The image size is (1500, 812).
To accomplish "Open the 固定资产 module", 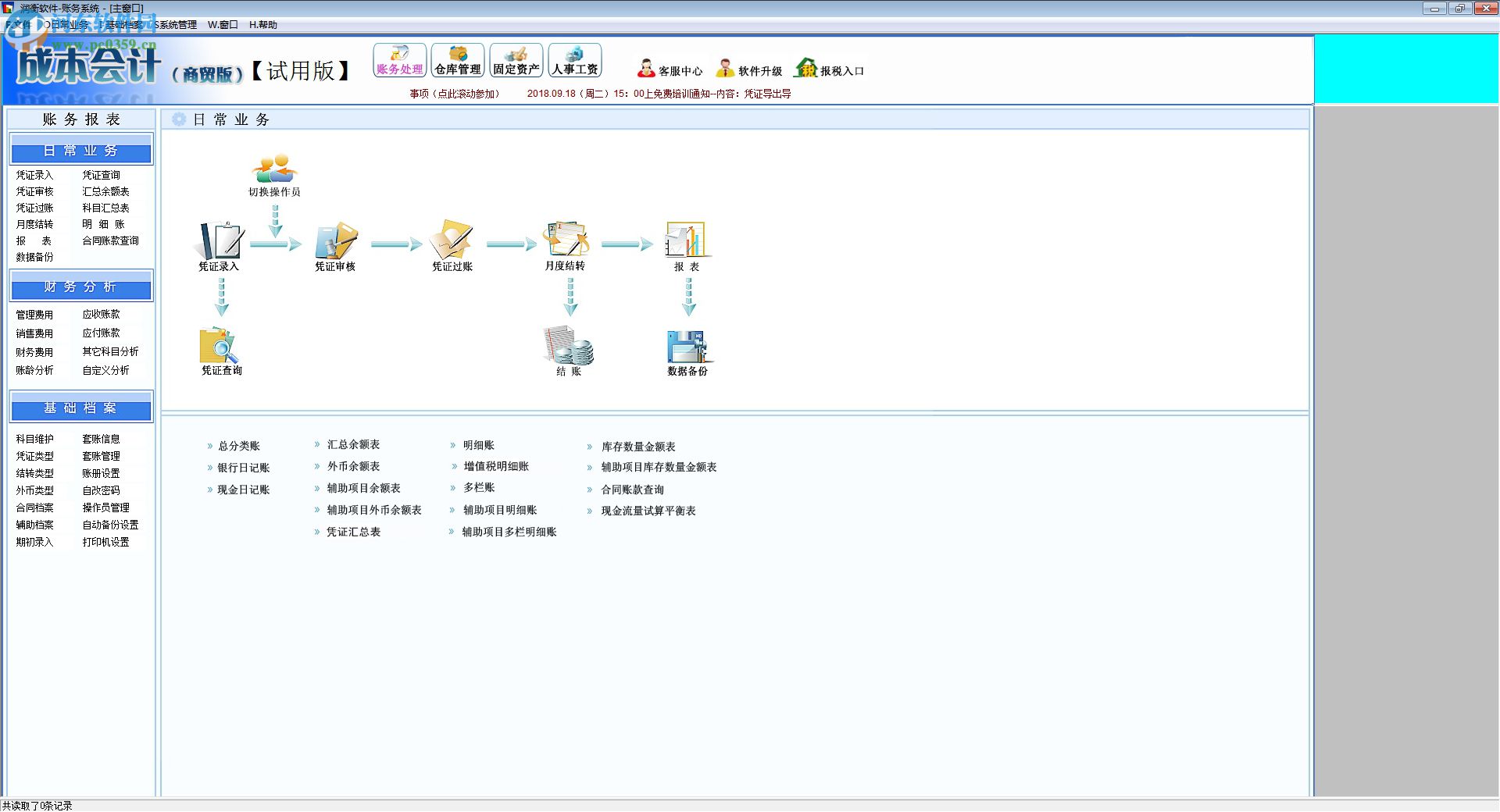I will click(516, 60).
